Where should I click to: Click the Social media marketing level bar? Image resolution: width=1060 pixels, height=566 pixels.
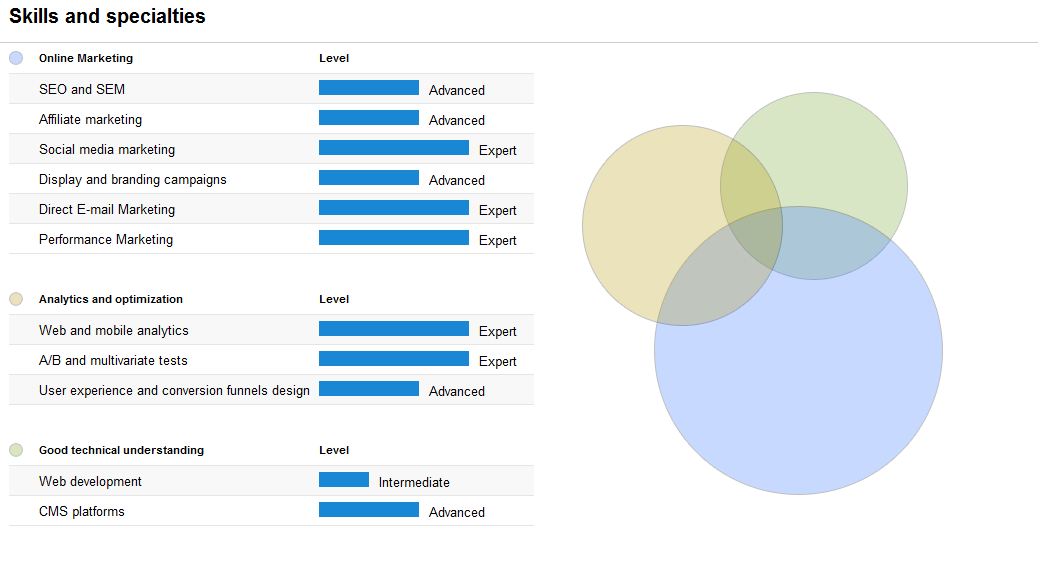[x=394, y=147]
